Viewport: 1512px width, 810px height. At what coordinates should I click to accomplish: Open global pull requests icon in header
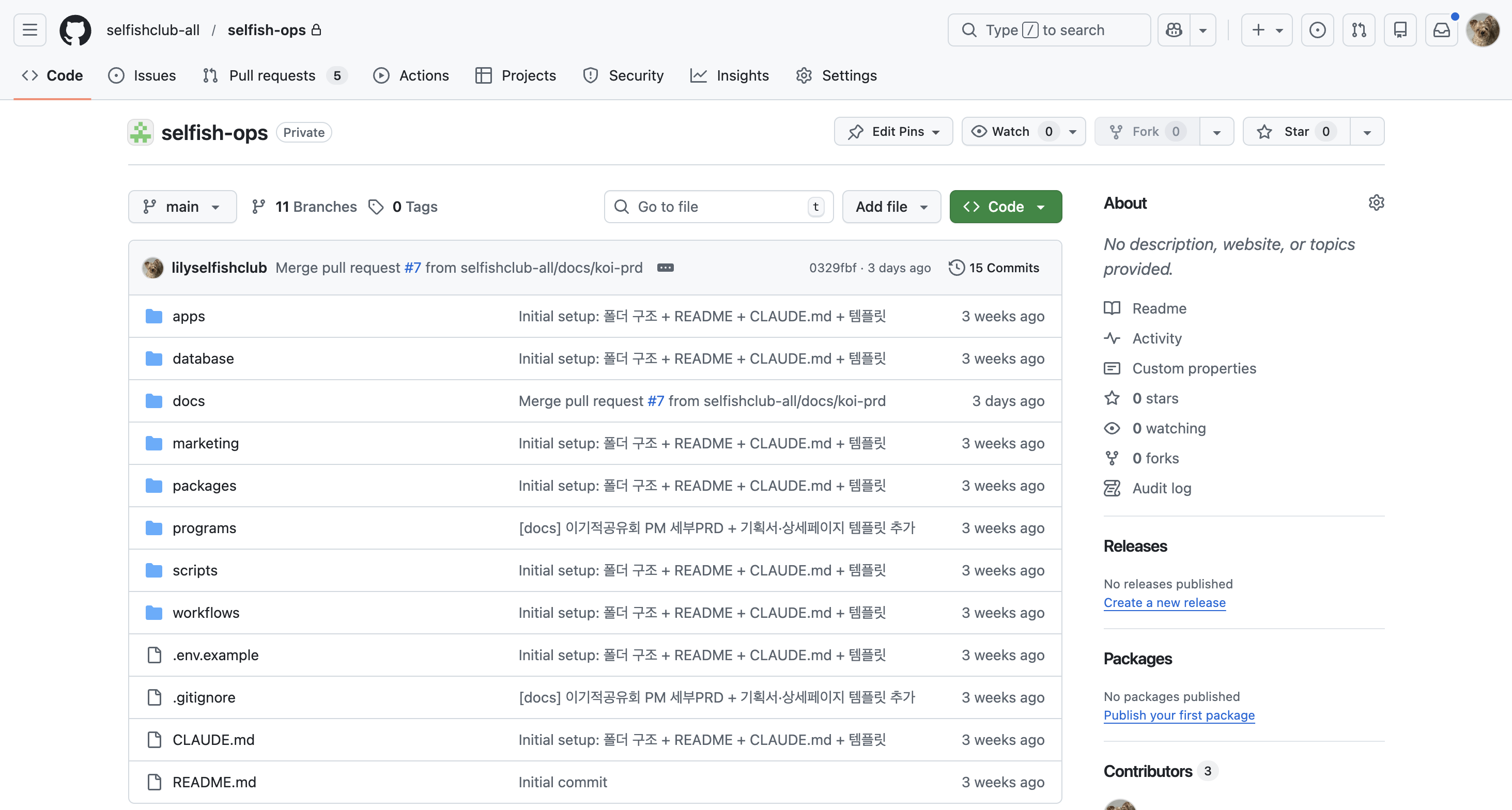click(1359, 30)
